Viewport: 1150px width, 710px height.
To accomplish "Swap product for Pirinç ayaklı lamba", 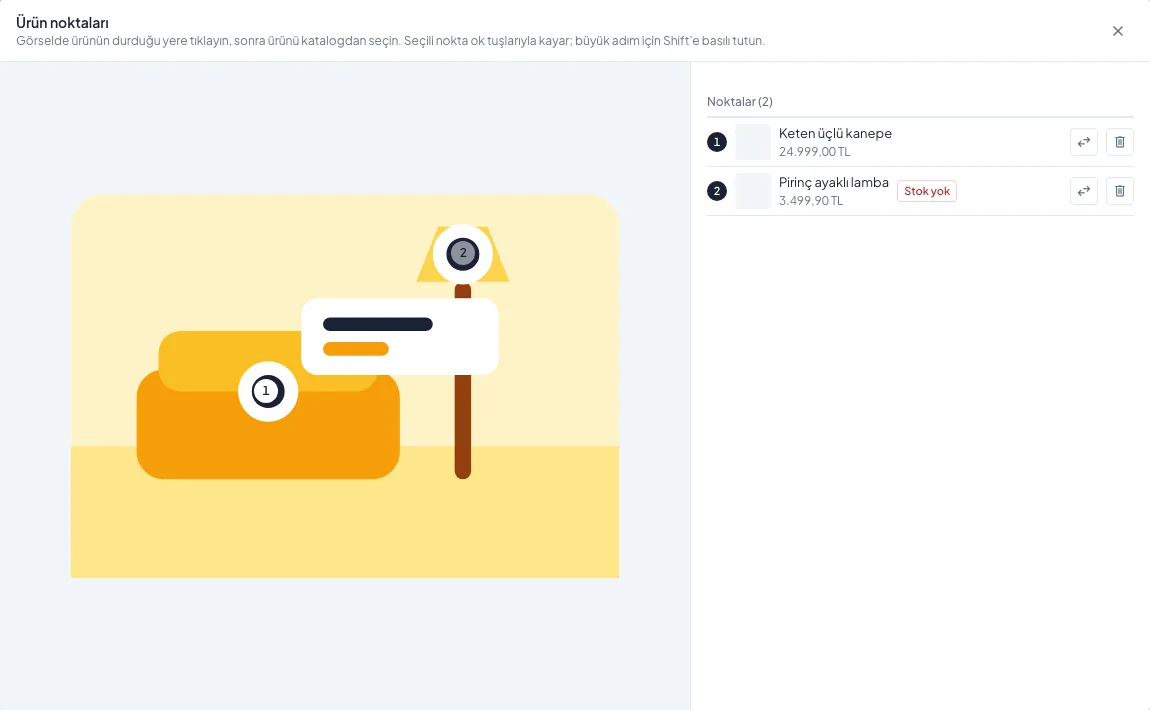I will [x=1083, y=191].
